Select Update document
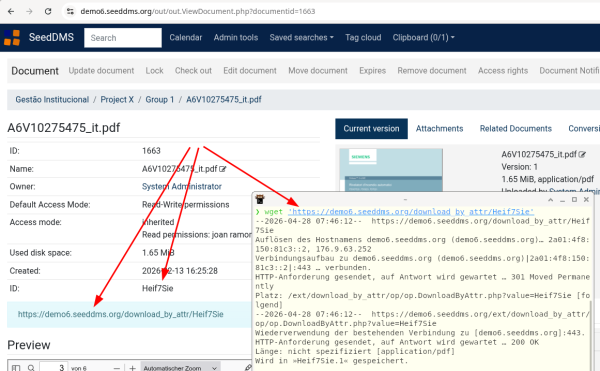 (x=101, y=71)
